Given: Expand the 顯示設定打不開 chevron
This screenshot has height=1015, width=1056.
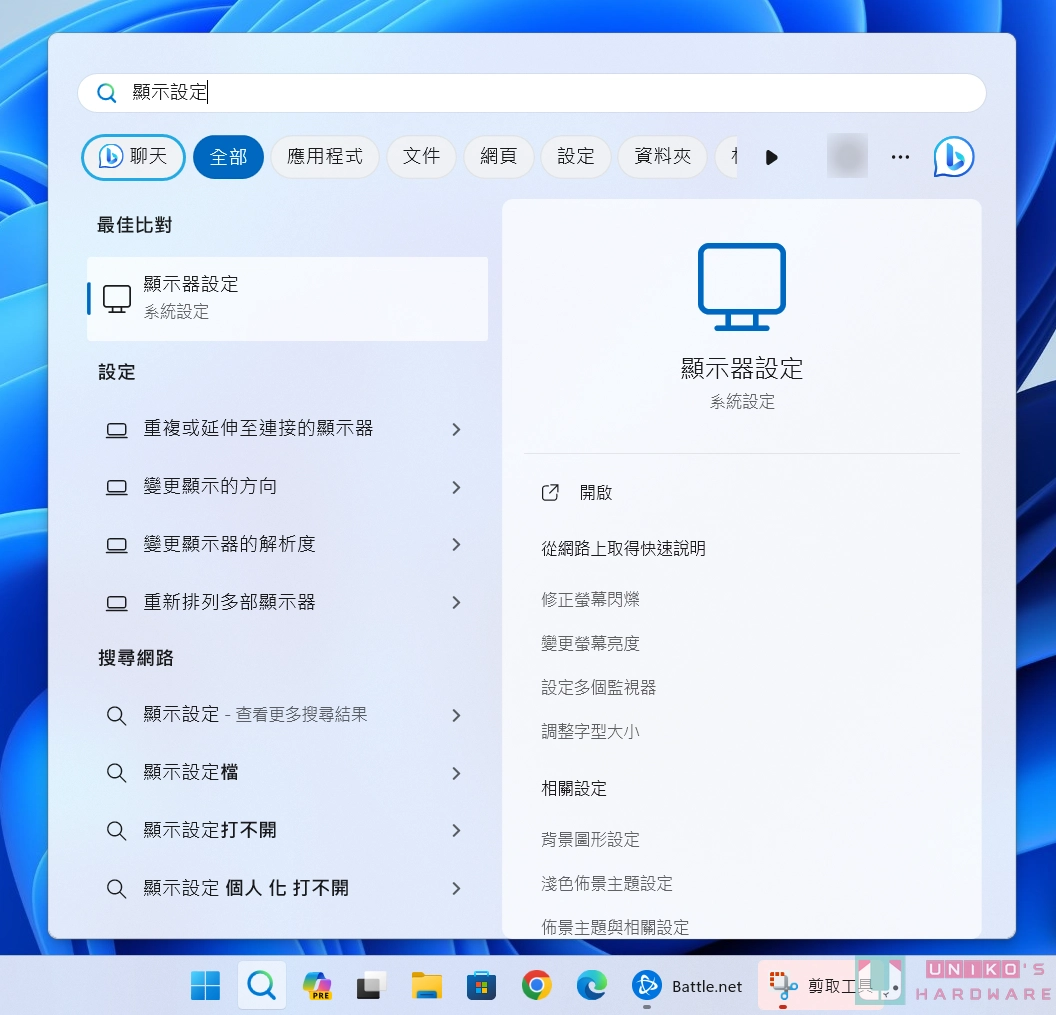Looking at the screenshot, I should 456,830.
